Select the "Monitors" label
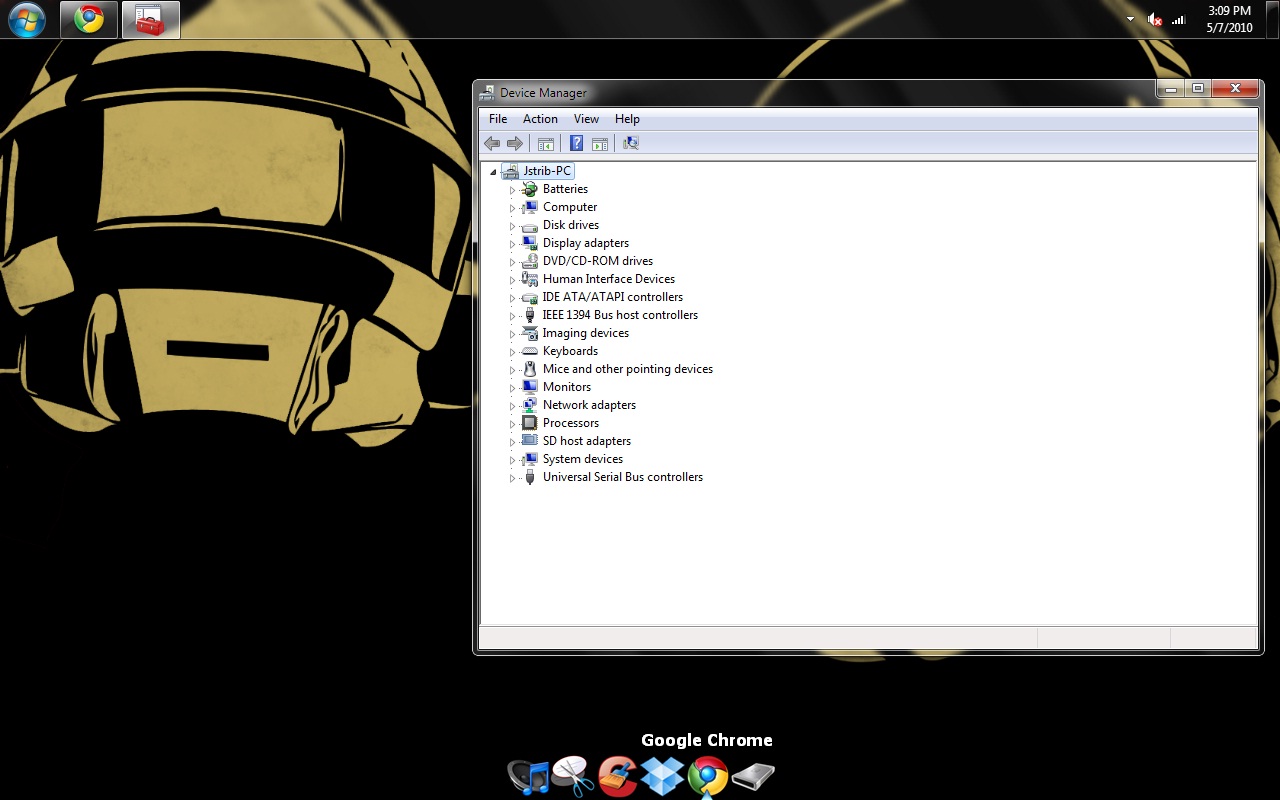 click(567, 387)
